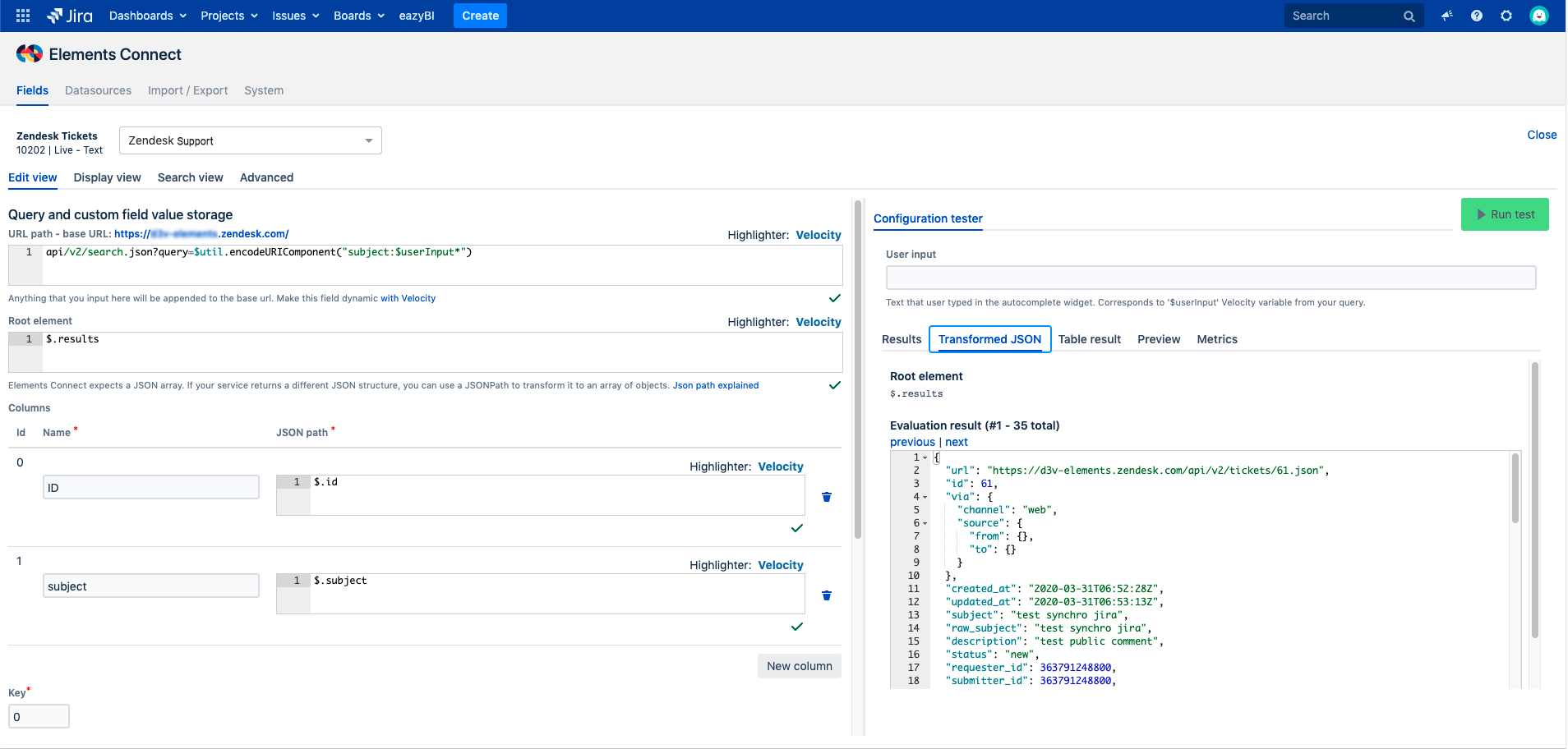Screen dimensions: 1568x749
Task: Open the settings gear icon
Action: click(1506, 16)
